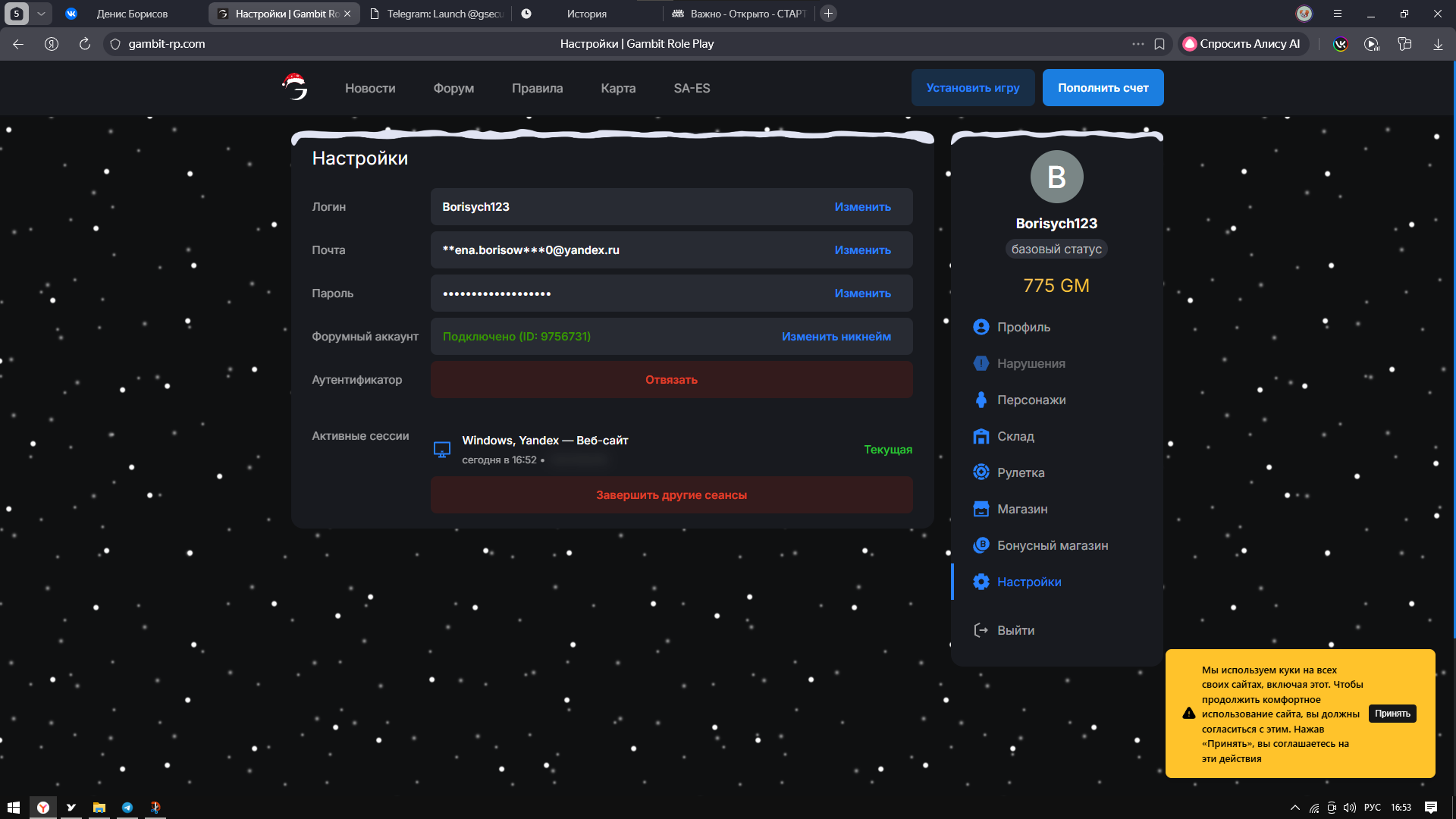
Task: Open the browser downloads icon
Action: coord(1438,44)
